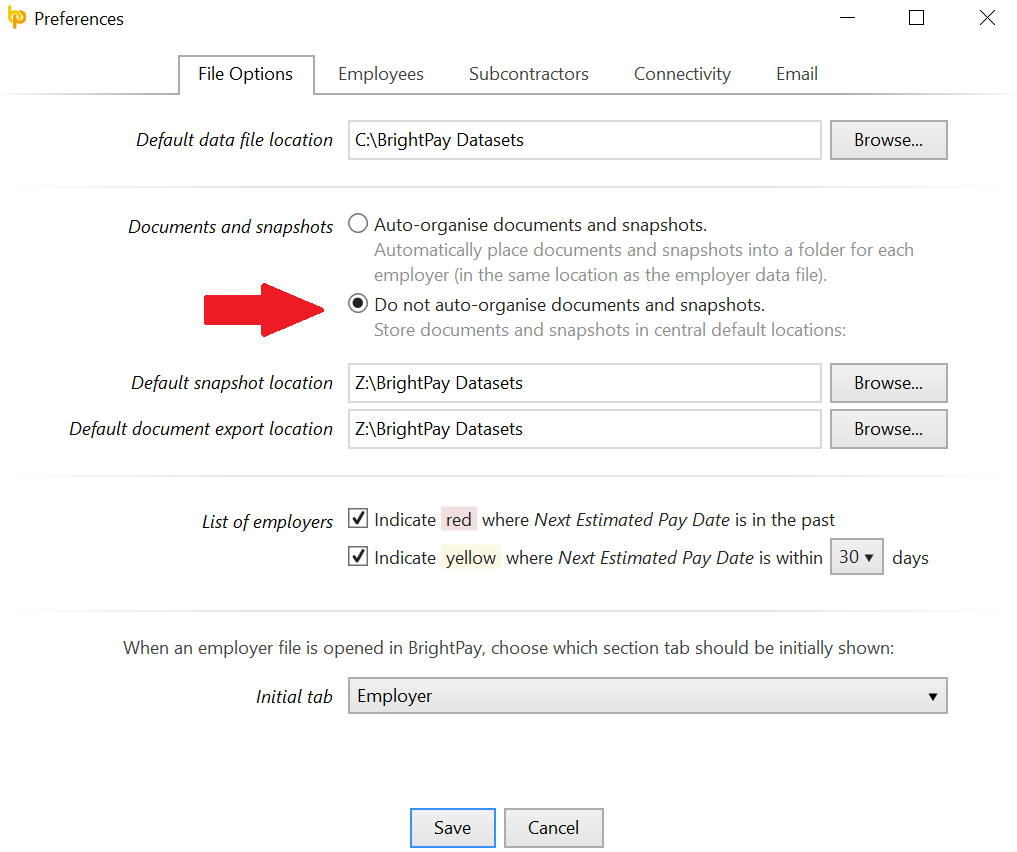Edit the Default snapshot location field
The height and width of the screenshot is (852, 1017).
[584, 383]
